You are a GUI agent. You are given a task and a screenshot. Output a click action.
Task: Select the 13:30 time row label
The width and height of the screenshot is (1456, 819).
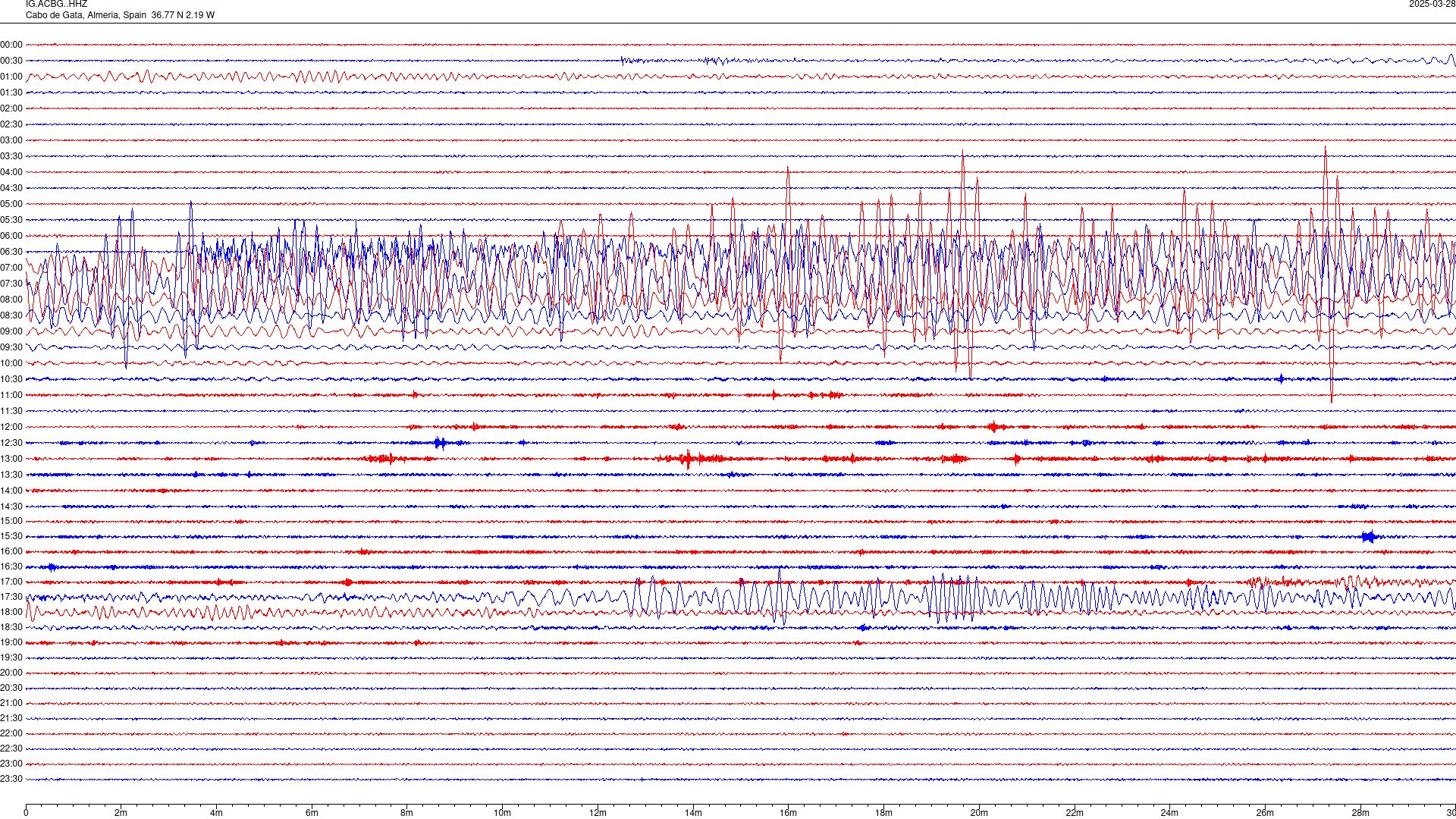tap(11, 475)
